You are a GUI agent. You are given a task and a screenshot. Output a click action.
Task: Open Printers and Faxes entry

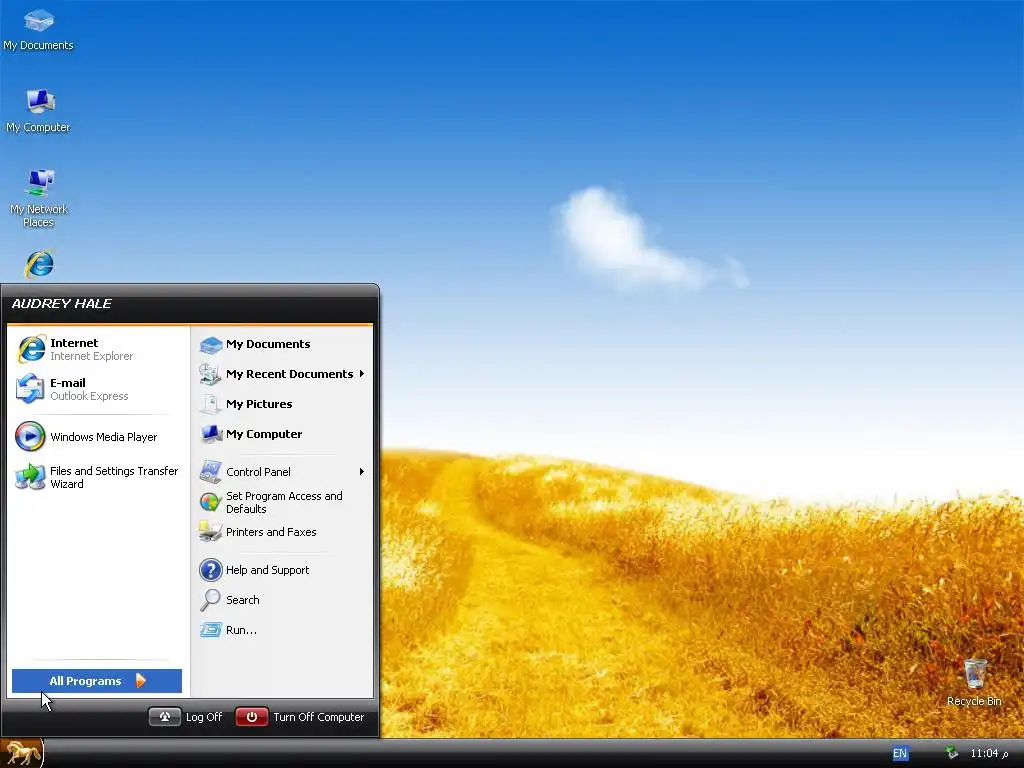tap(282, 532)
